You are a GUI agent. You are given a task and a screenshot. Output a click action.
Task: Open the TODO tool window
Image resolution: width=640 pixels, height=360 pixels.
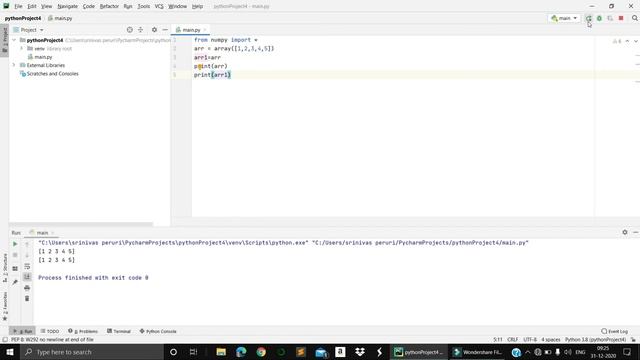coord(50,331)
